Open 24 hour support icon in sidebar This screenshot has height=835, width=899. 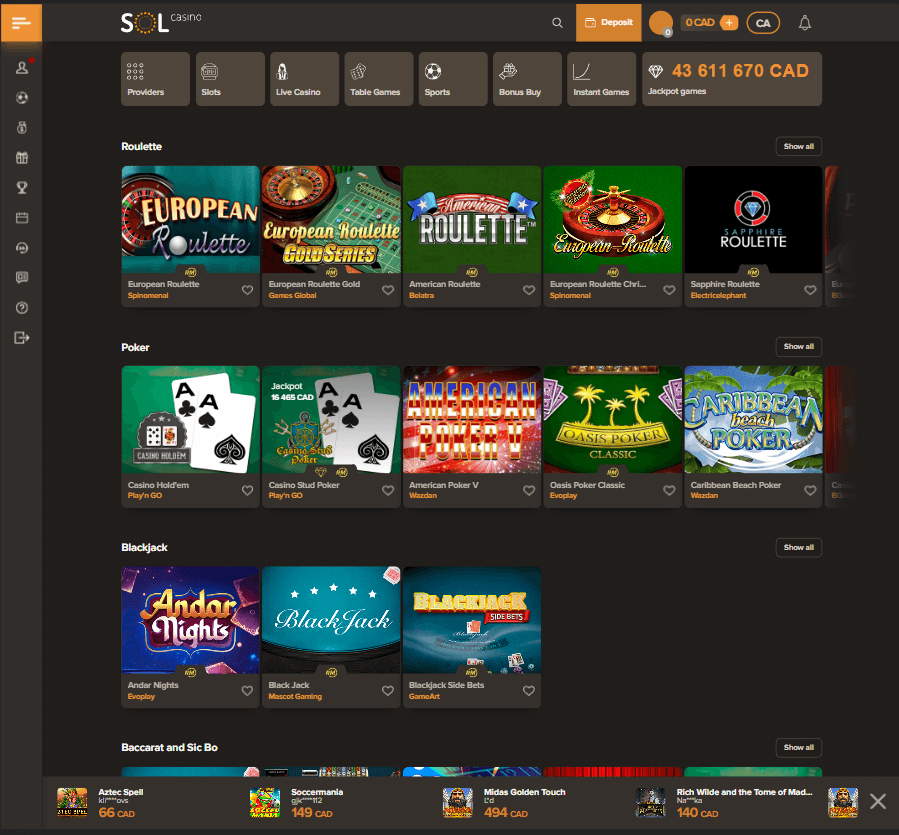coord(22,248)
